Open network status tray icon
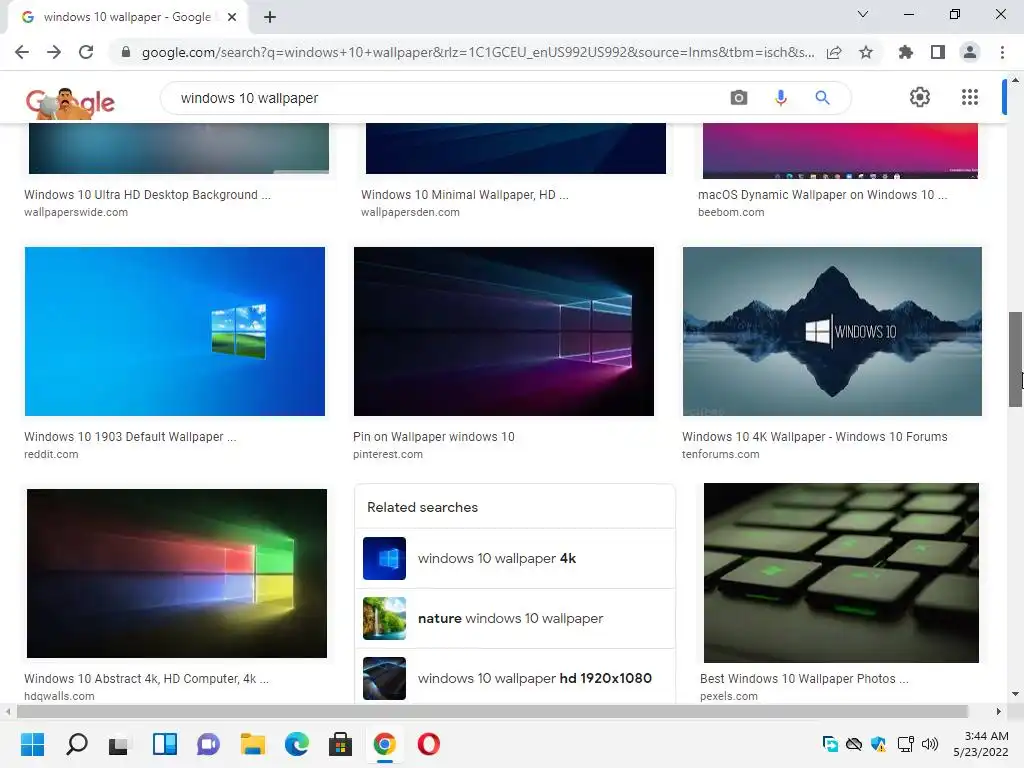1024x768 pixels. (x=905, y=744)
